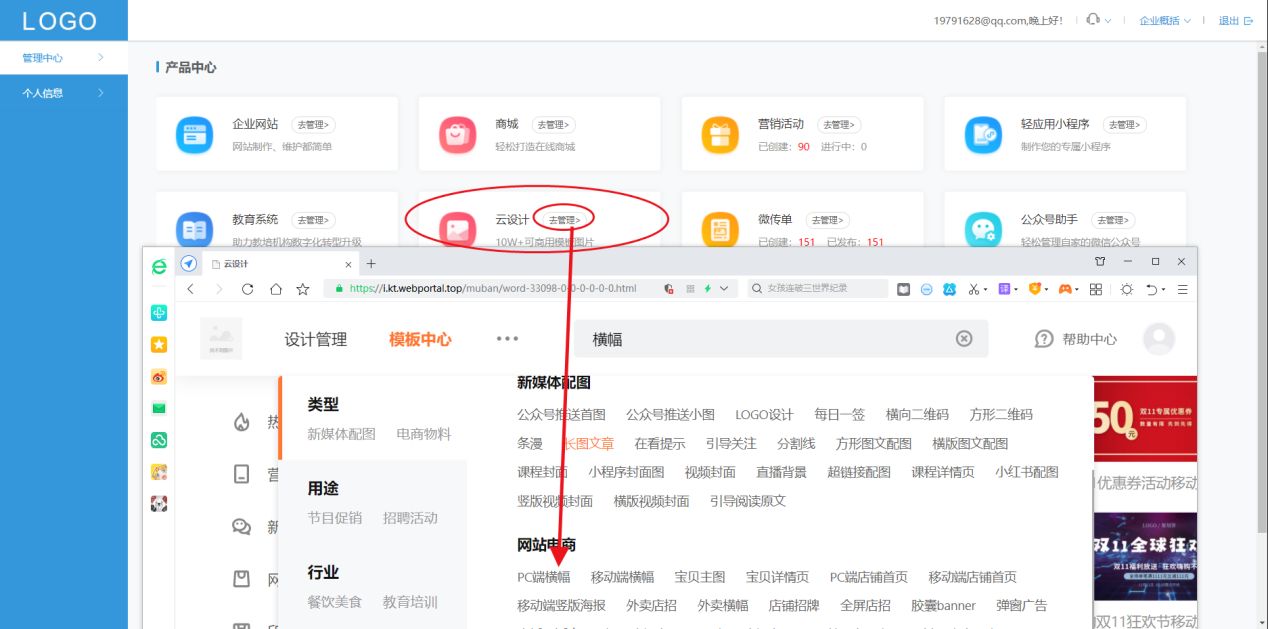Select 公众号推送首图 template type
1268x629 pixels.
coord(561,414)
